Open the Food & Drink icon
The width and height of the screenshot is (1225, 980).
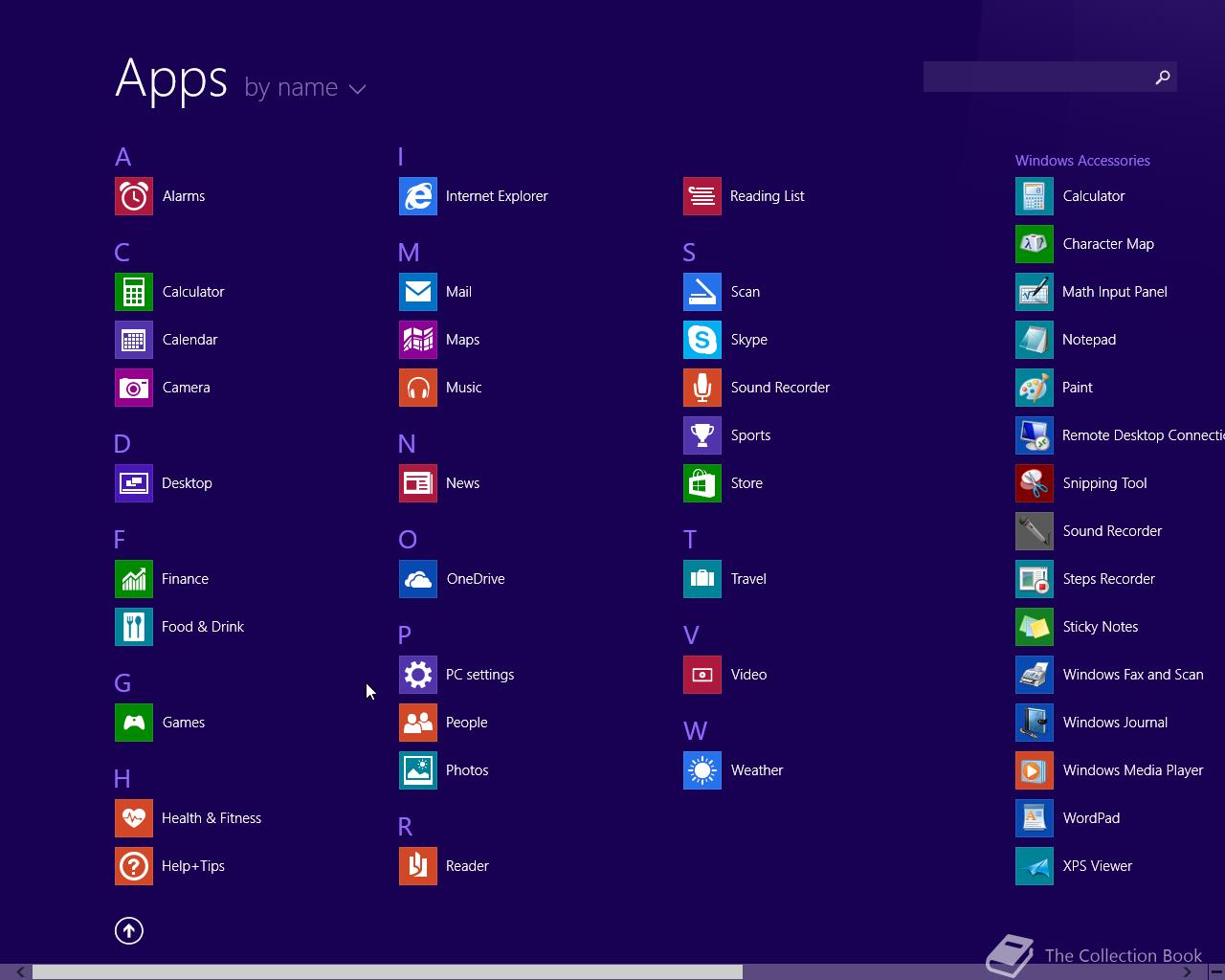[134, 627]
